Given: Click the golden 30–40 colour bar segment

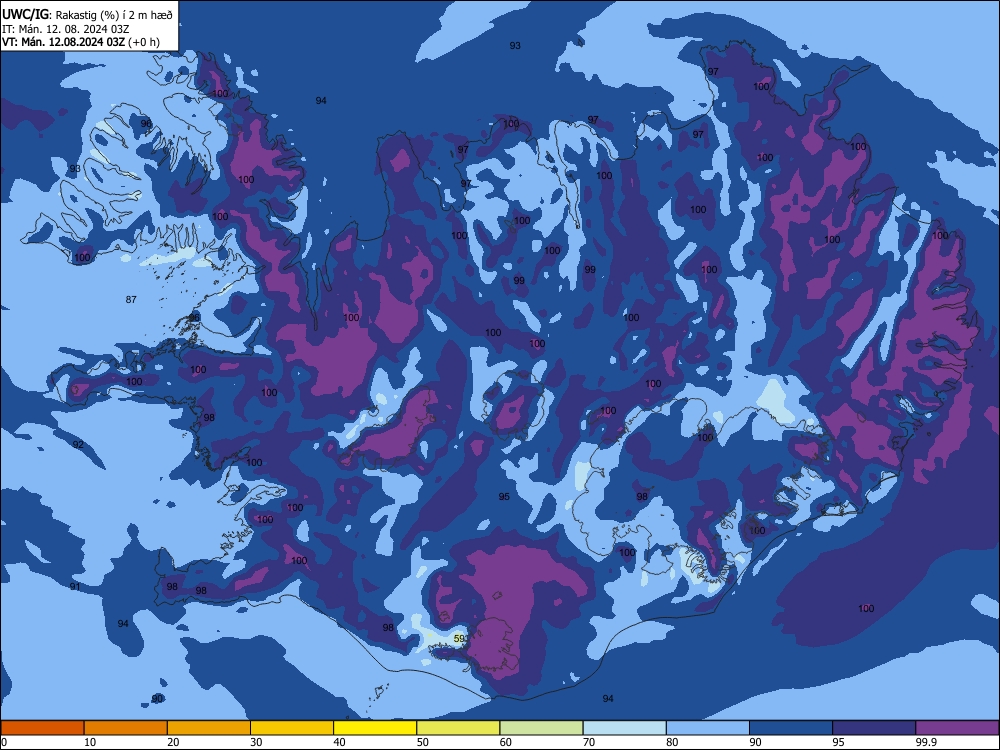Looking at the screenshot, I should click(x=292, y=728).
